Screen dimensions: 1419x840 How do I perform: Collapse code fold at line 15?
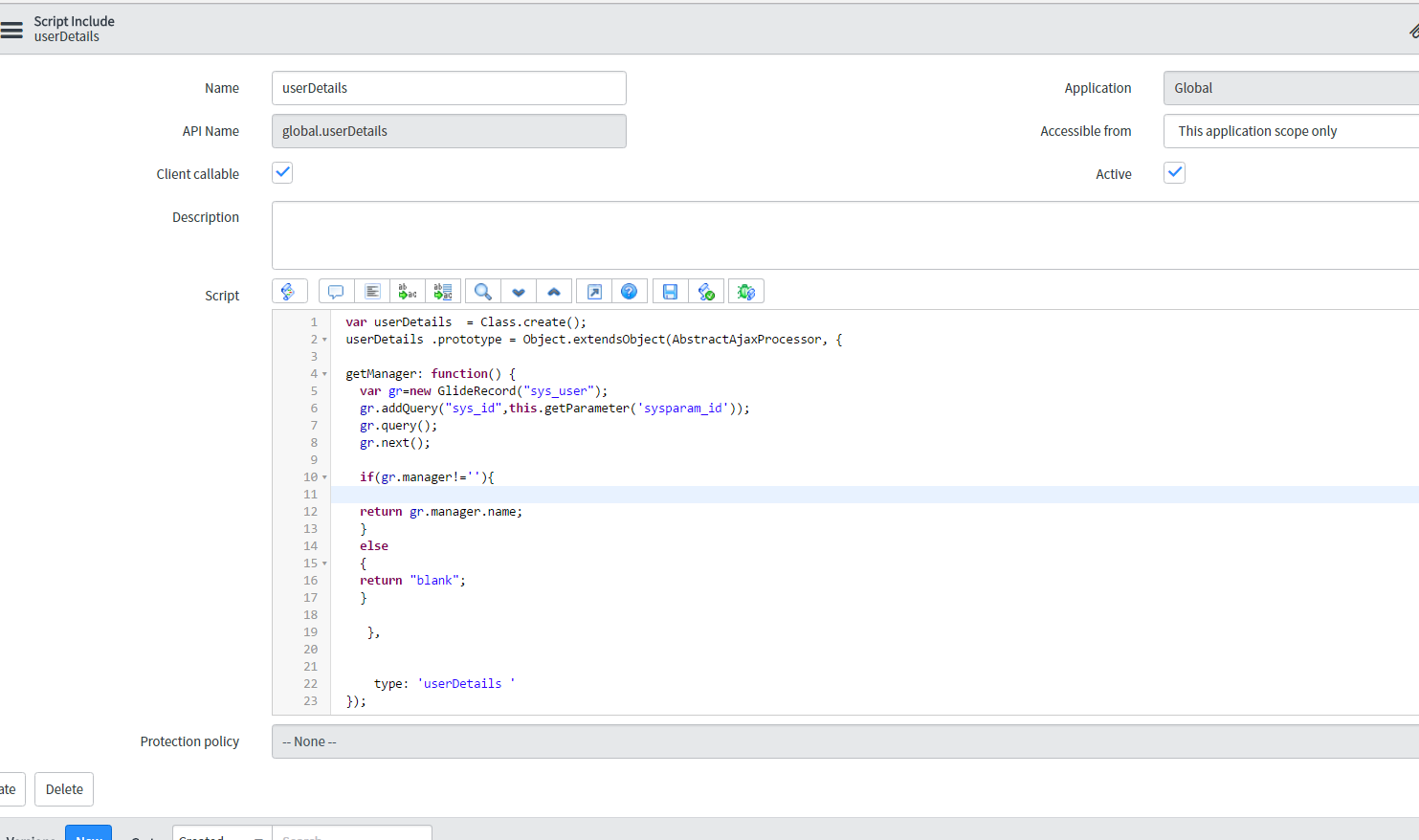(324, 564)
